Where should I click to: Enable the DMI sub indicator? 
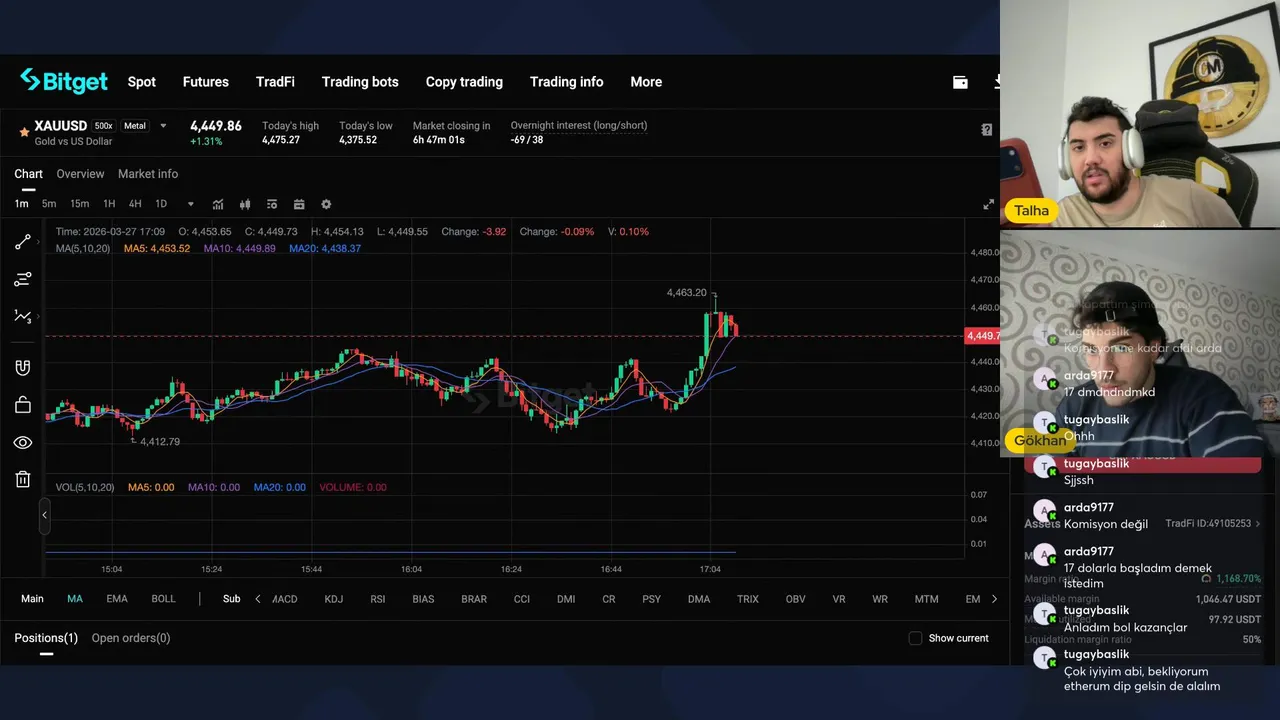coord(566,599)
